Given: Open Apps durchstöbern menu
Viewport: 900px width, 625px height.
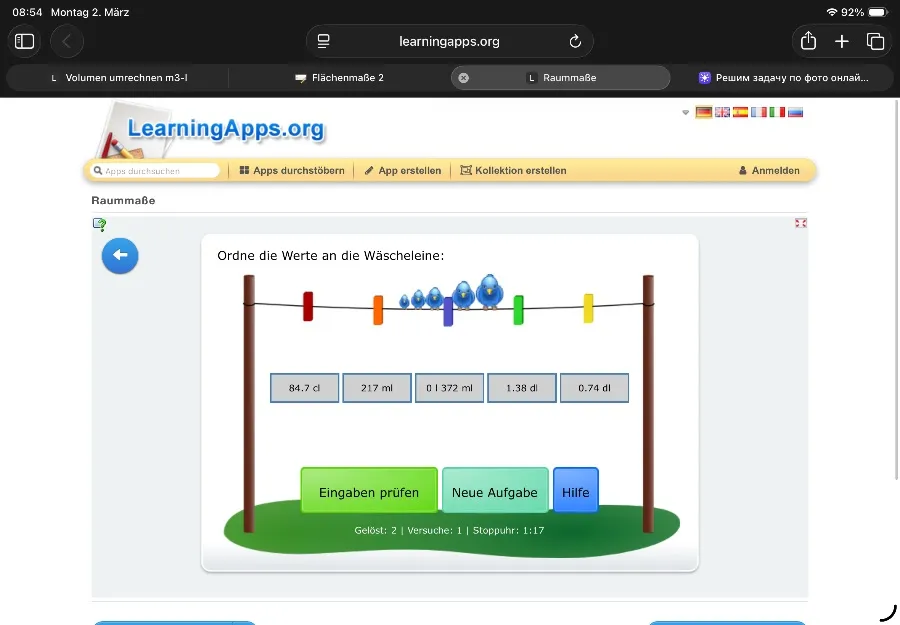Looking at the screenshot, I should point(292,170).
